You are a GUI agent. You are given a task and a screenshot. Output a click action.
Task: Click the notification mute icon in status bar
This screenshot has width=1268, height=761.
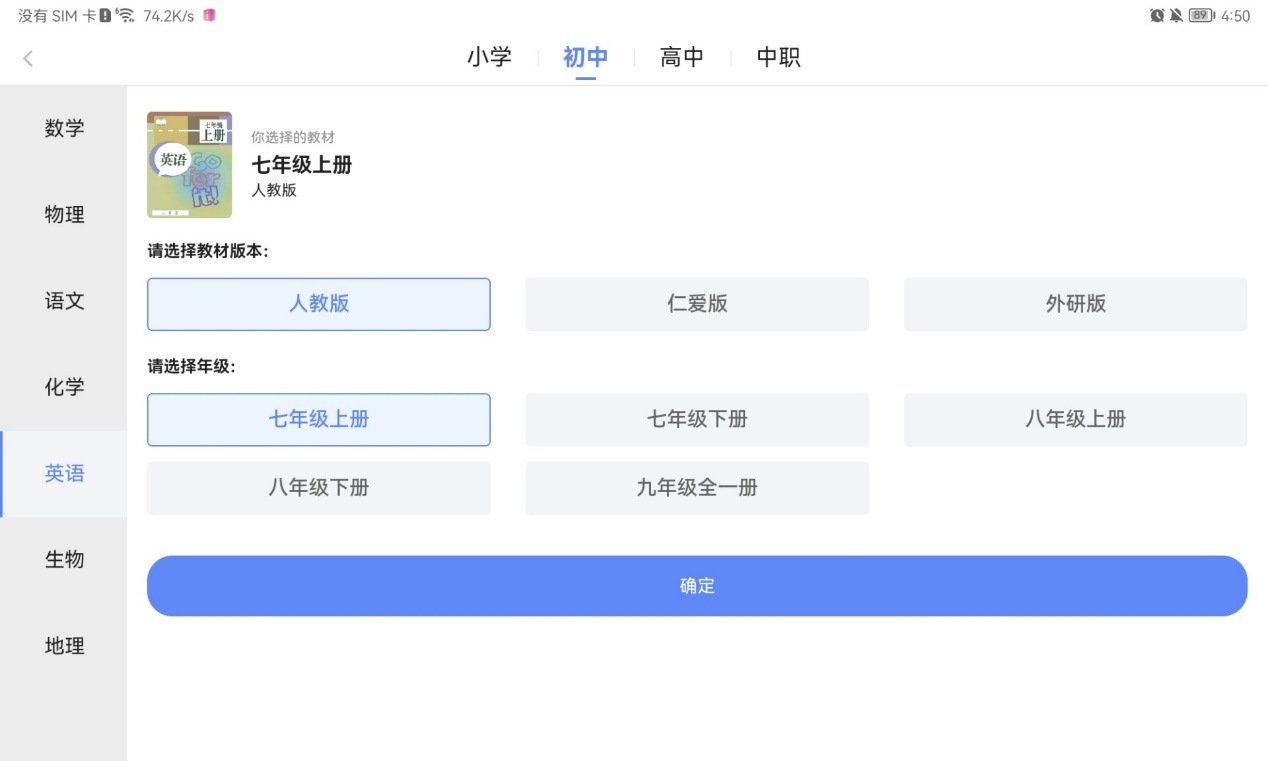coord(1176,15)
